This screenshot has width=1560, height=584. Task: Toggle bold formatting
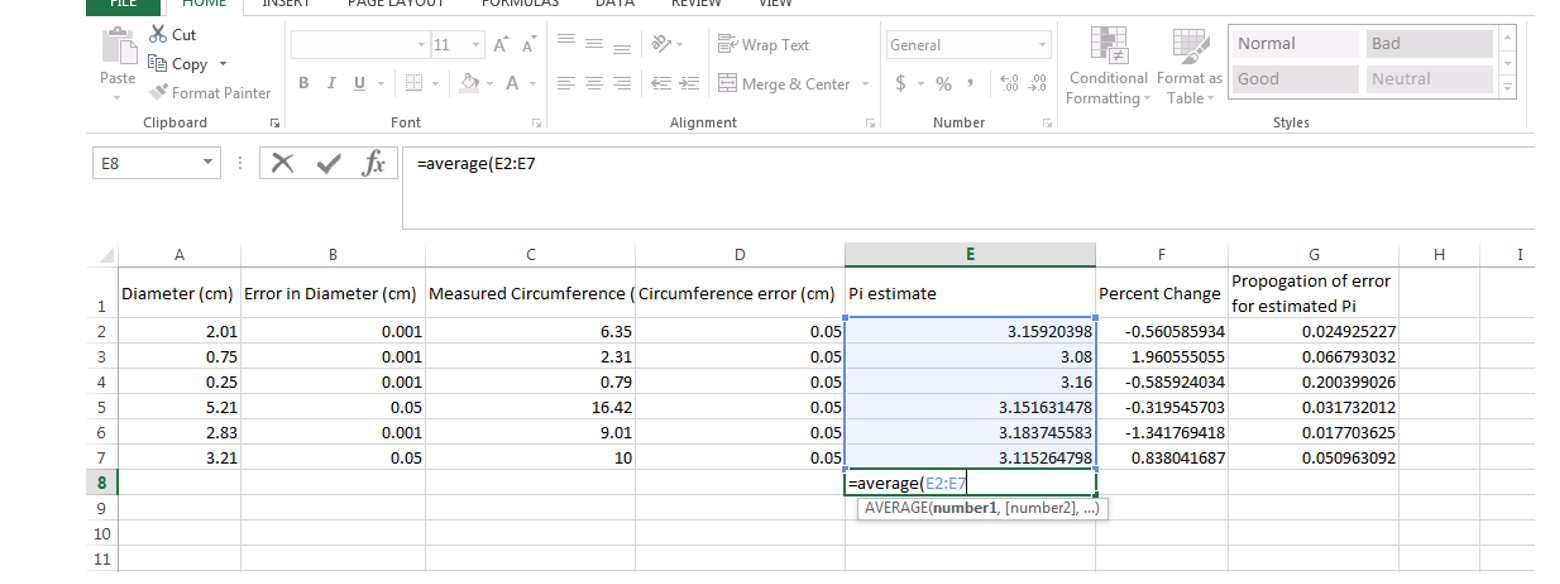304,84
